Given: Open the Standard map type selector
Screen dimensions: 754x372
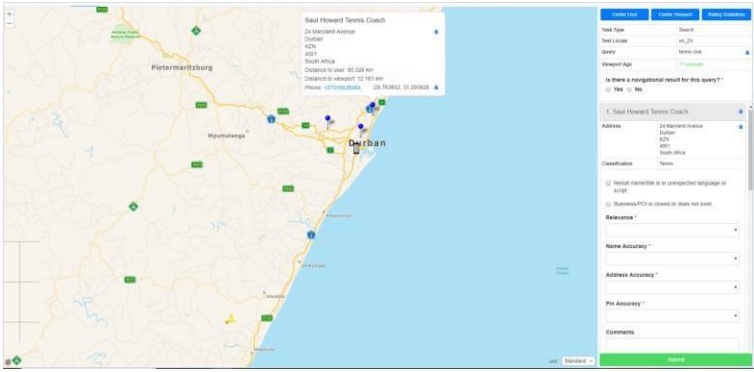Looking at the screenshot, I should pos(578,360).
